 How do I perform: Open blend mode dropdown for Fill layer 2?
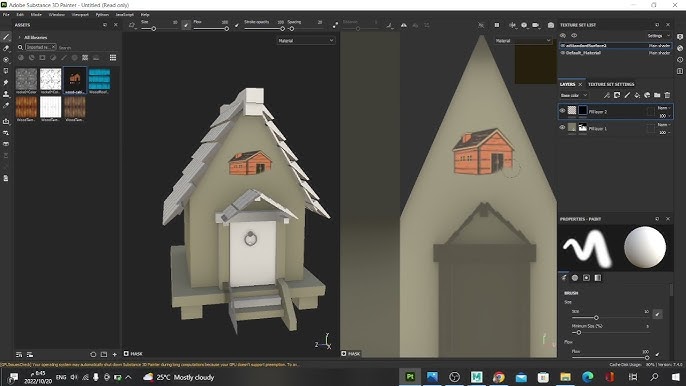tap(664, 108)
